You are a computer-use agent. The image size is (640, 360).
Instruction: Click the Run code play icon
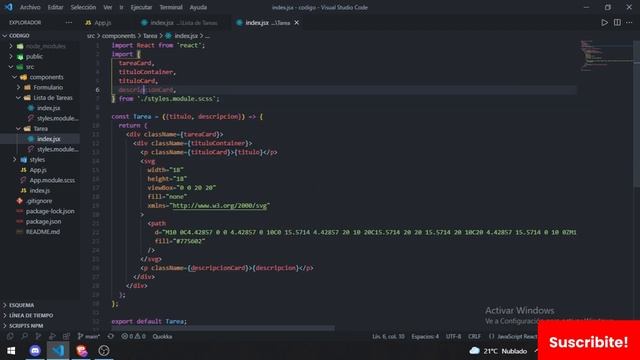604,23
